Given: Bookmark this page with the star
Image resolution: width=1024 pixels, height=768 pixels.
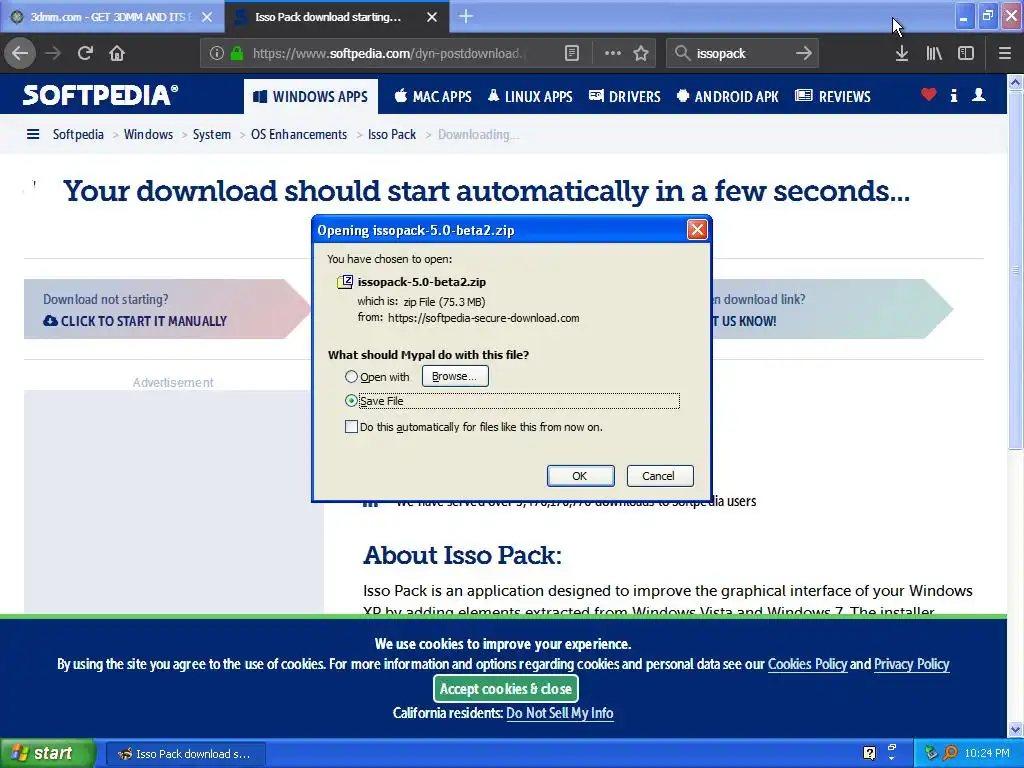Looking at the screenshot, I should tap(641, 54).
